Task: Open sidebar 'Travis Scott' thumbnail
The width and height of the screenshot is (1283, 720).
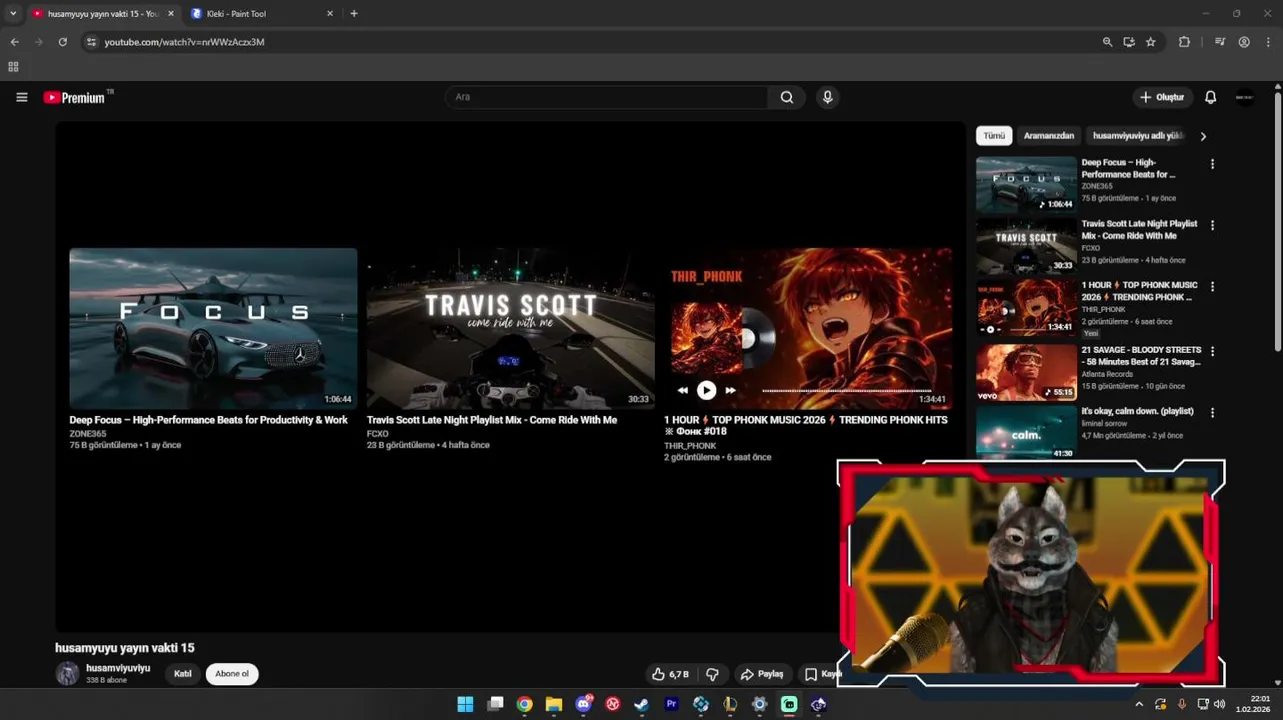Action: tap(1026, 246)
